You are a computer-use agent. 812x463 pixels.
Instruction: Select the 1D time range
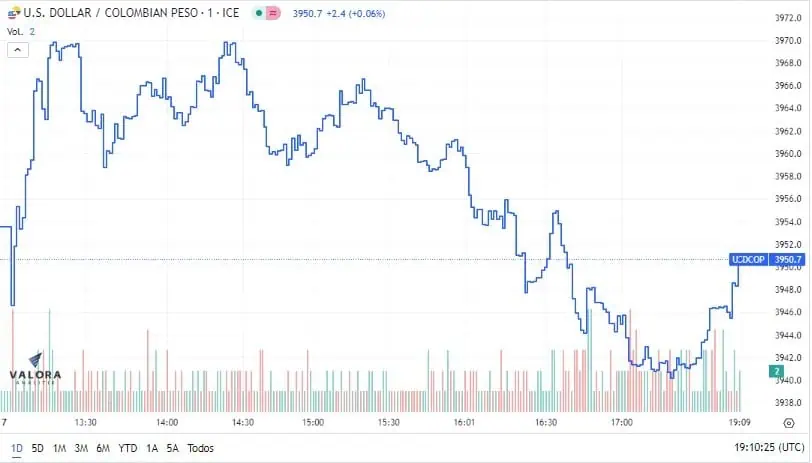click(x=17, y=448)
